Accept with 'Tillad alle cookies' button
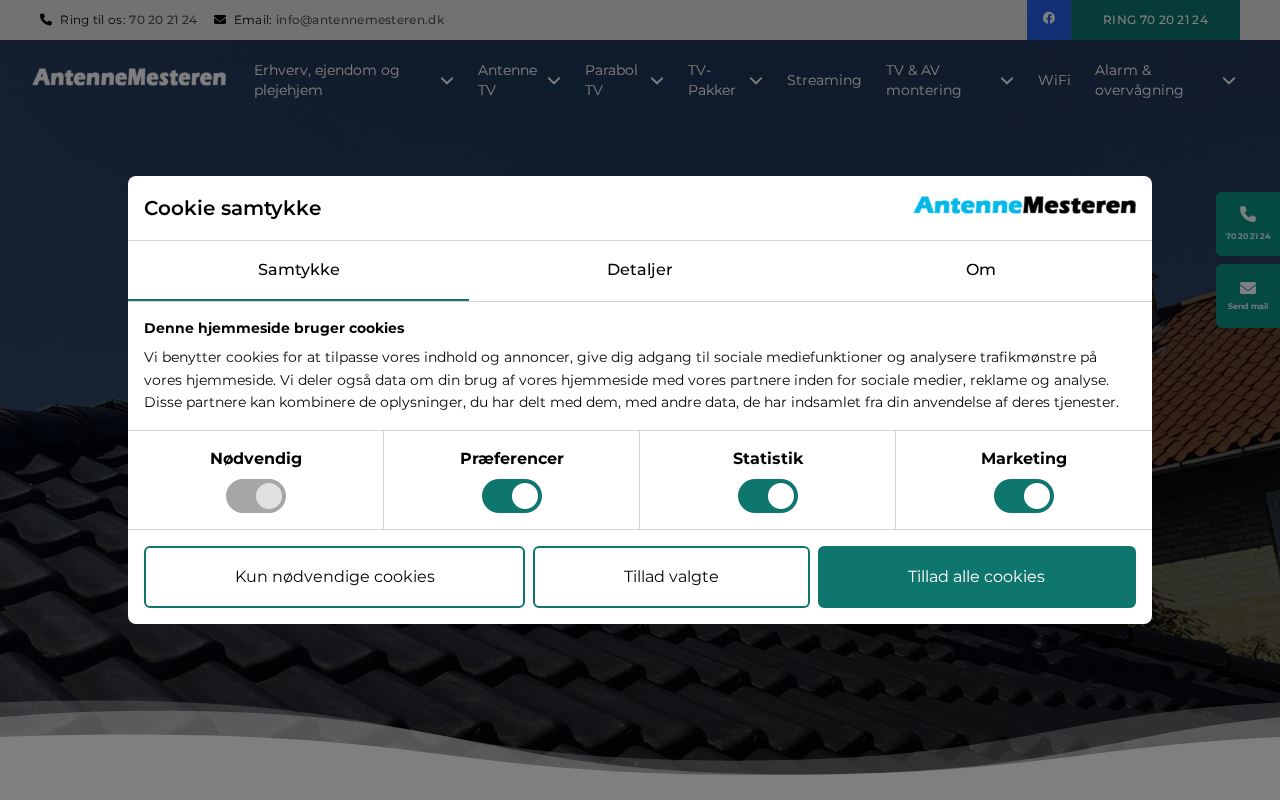 (x=977, y=577)
